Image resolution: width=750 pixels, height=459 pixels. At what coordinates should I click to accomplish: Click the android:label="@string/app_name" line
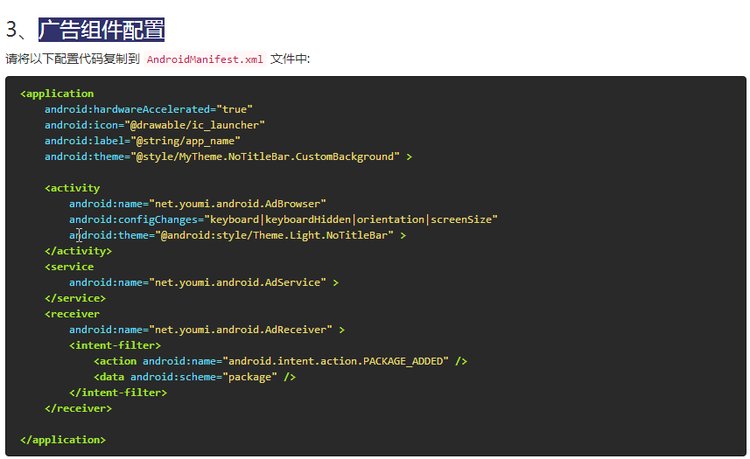142,141
